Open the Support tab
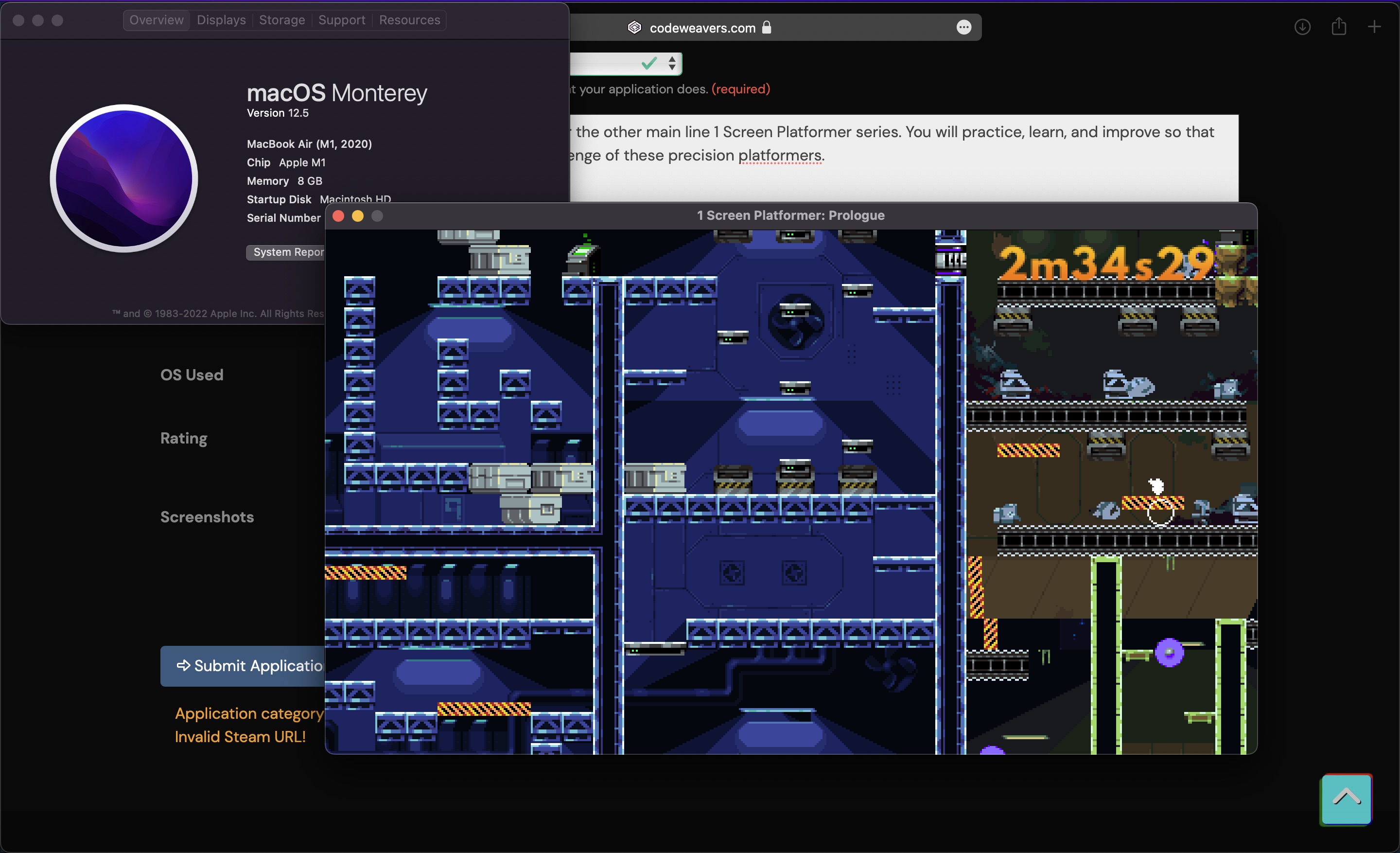This screenshot has width=1400, height=853. point(341,20)
